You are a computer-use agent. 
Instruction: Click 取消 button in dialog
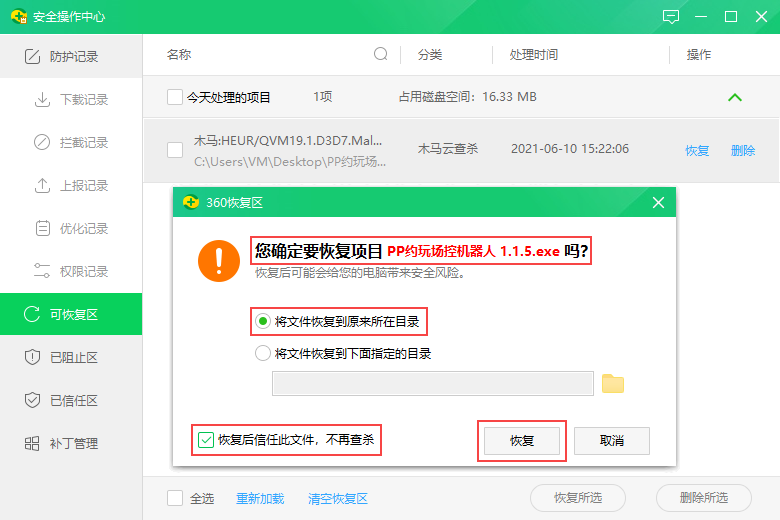(x=612, y=441)
